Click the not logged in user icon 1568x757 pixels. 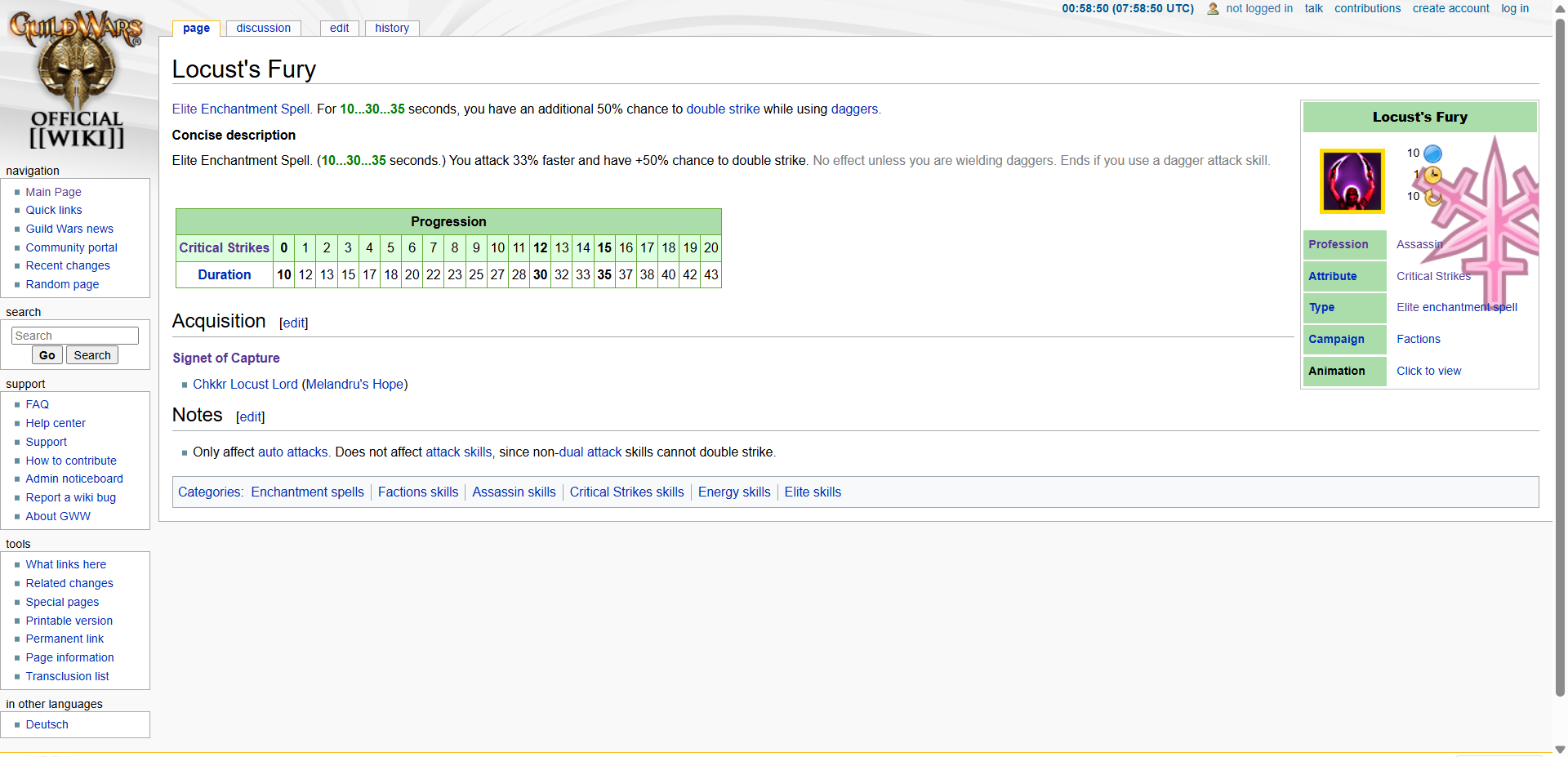1213,9
